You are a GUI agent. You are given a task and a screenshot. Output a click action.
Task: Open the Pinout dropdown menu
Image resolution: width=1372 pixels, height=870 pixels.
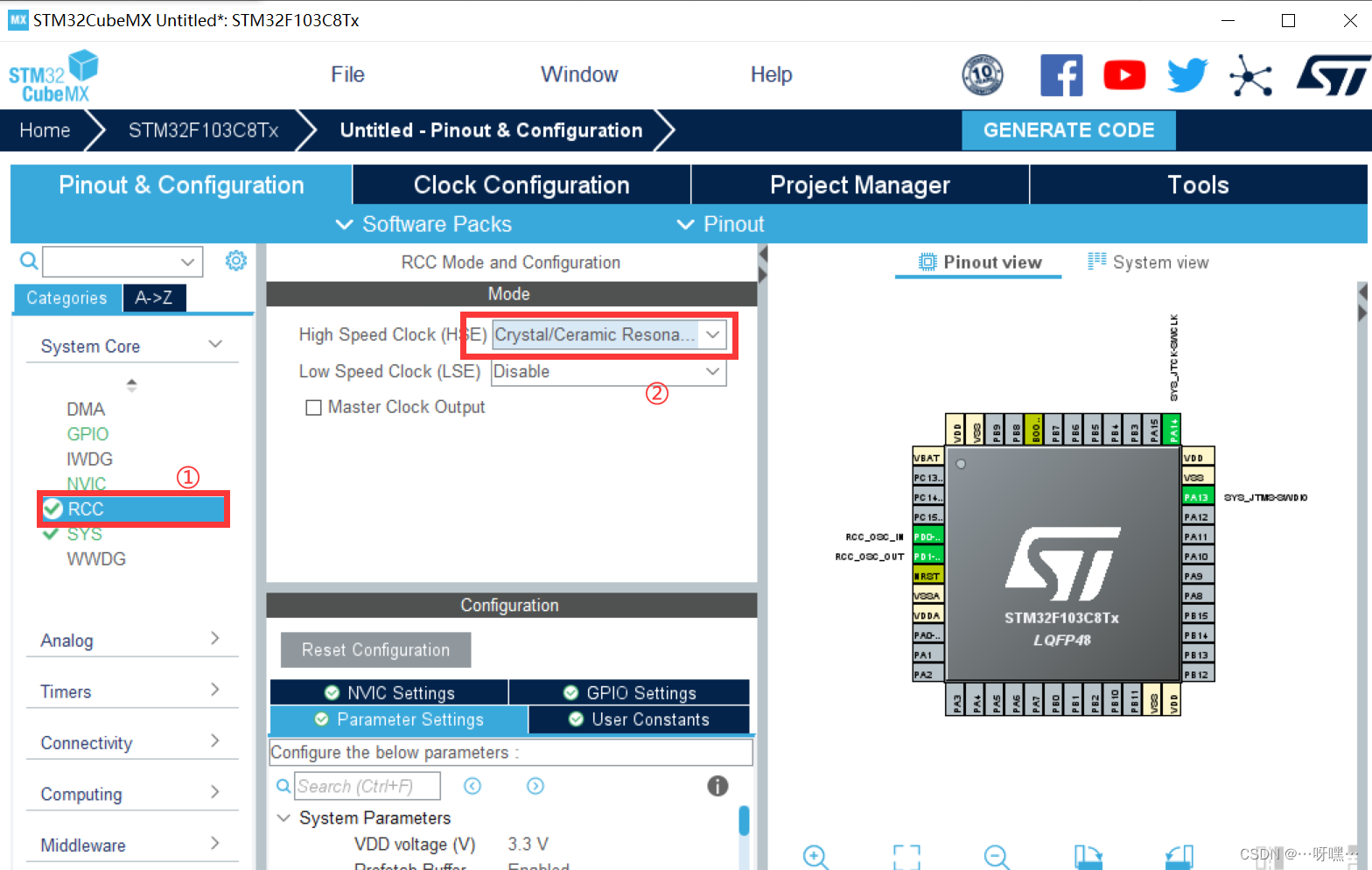pos(721,224)
